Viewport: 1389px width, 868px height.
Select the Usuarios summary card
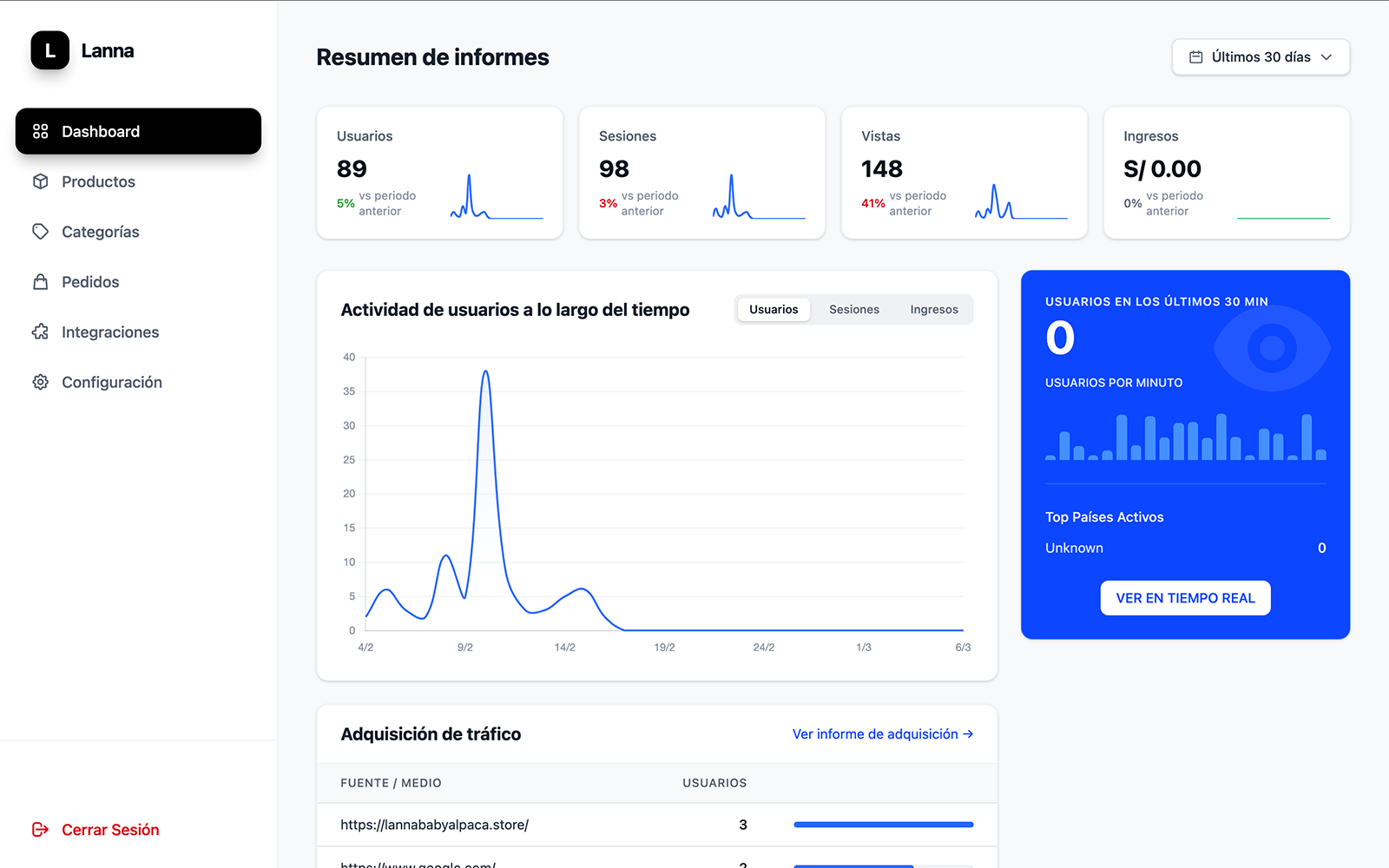tap(439, 173)
